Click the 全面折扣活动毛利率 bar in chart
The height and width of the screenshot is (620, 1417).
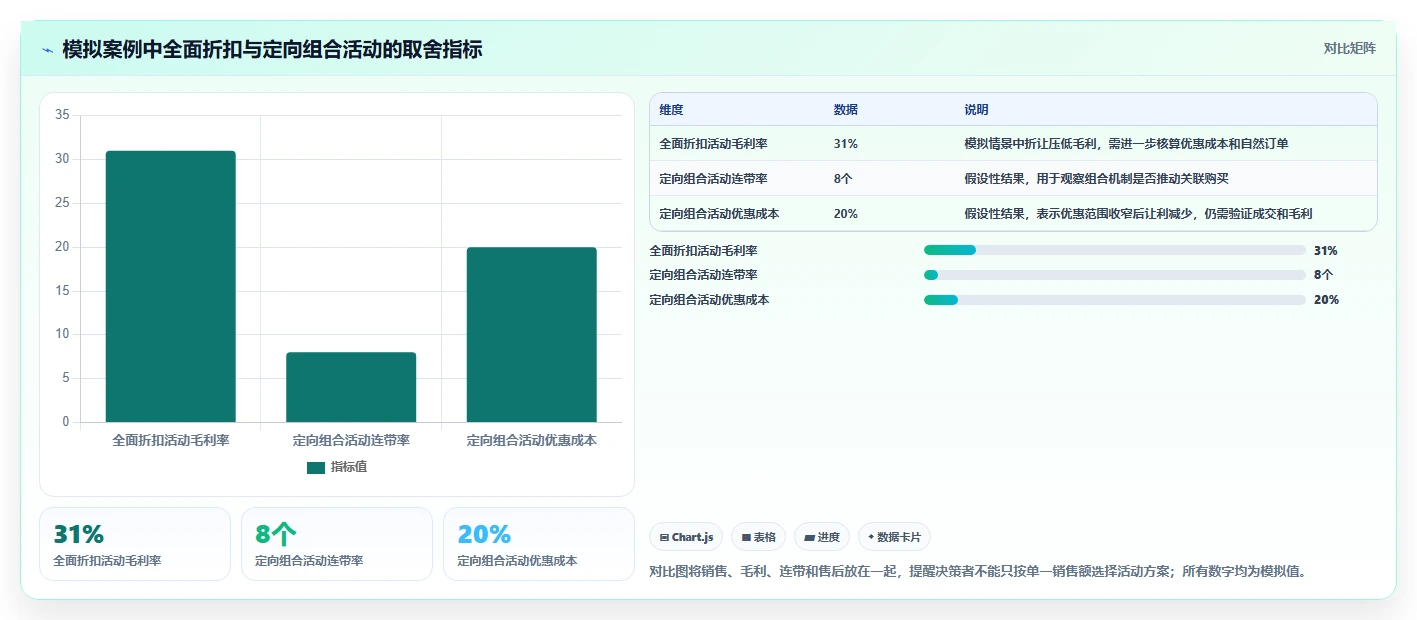[x=171, y=286]
